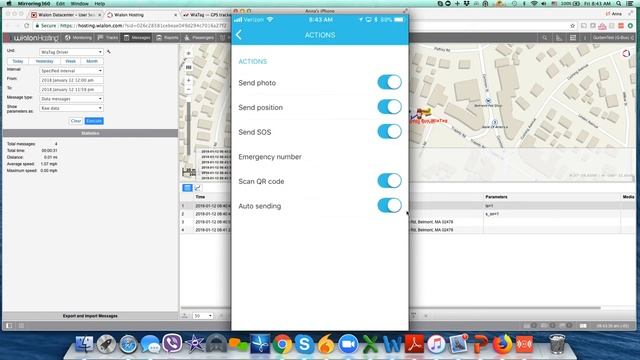640x360 pixels.
Task: Click the map zoom slider track
Action: (189, 129)
